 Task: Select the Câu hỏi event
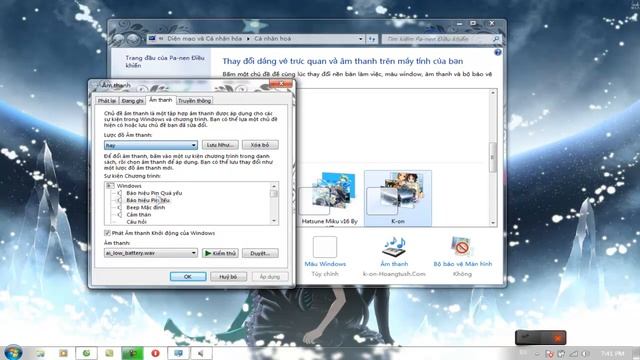pyautogui.click(x=136, y=222)
